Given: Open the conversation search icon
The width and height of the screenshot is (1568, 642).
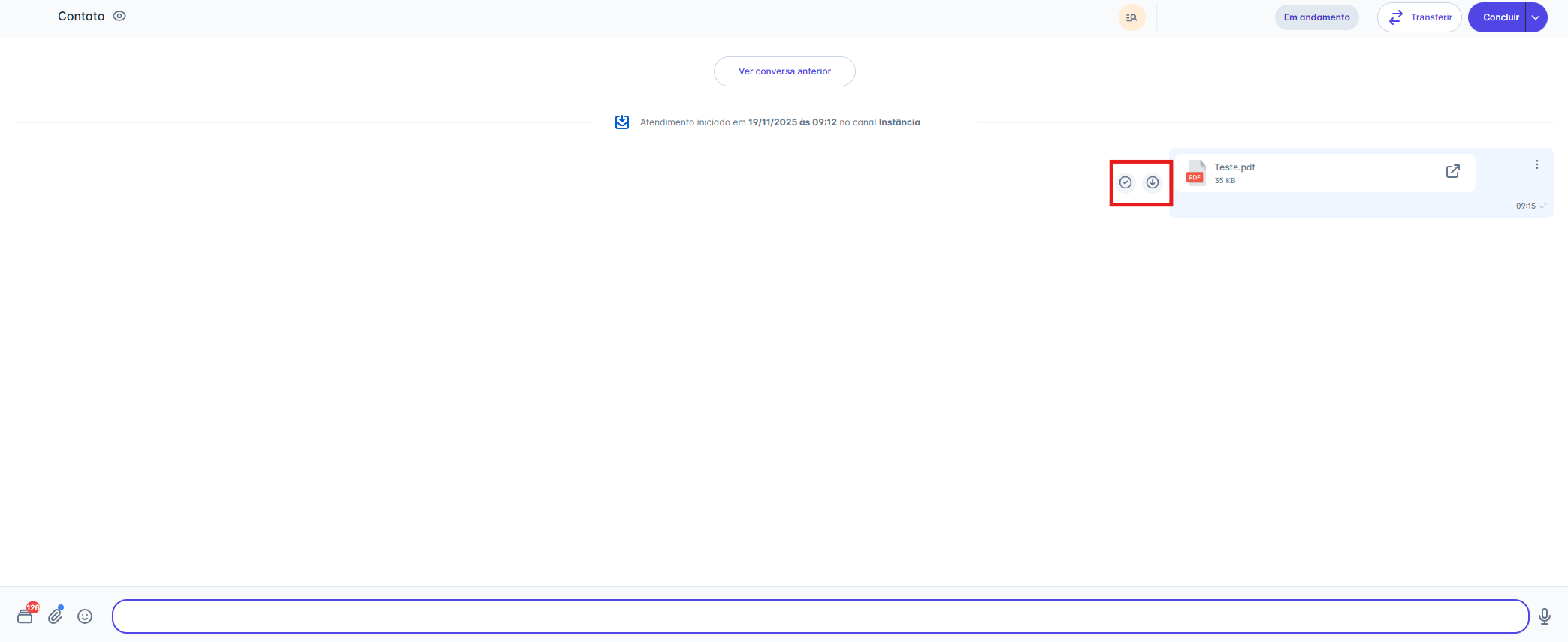Looking at the screenshot, I should coord(1131,17).
